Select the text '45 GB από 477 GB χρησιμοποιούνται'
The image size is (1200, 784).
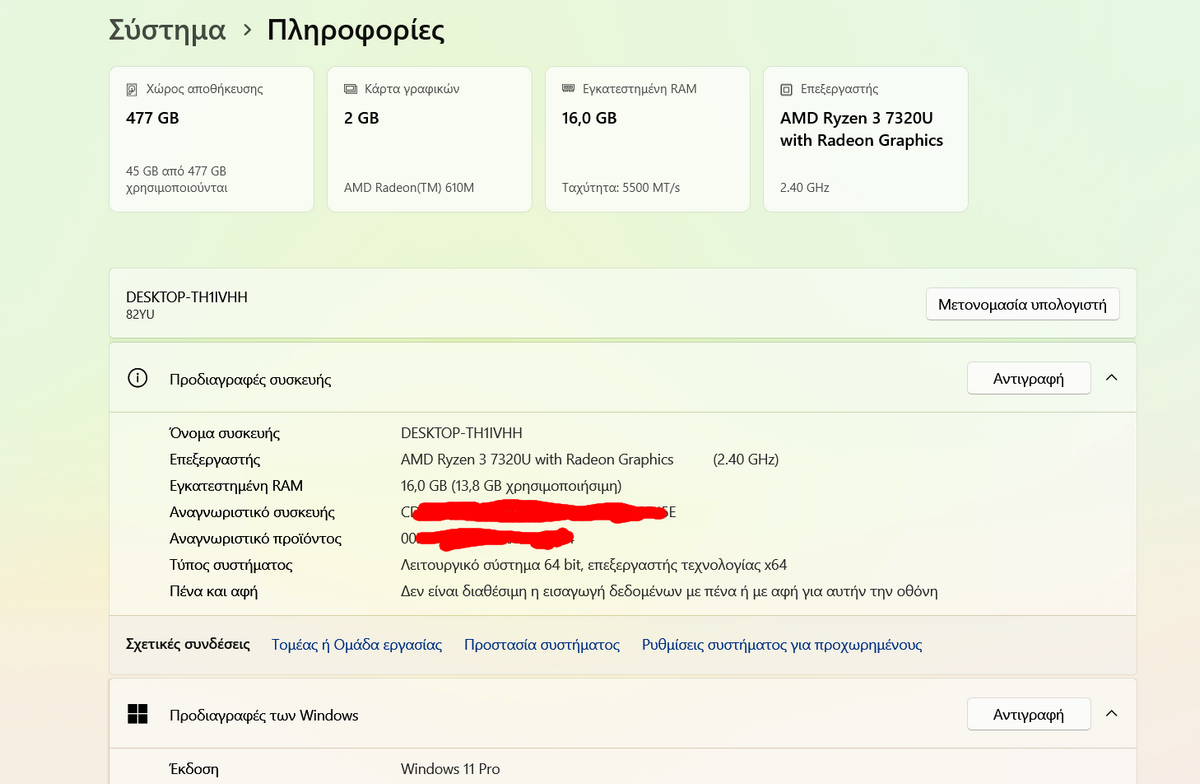click(x=177, y=179)
